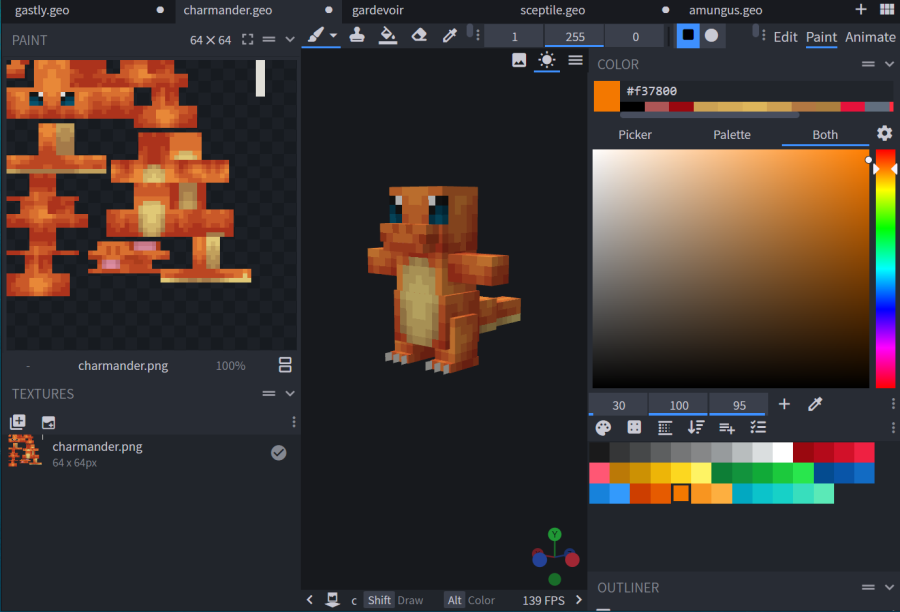Pick the white swatch in the palette
This screenshot has width=900, height=612.
(x=782, y=453)
